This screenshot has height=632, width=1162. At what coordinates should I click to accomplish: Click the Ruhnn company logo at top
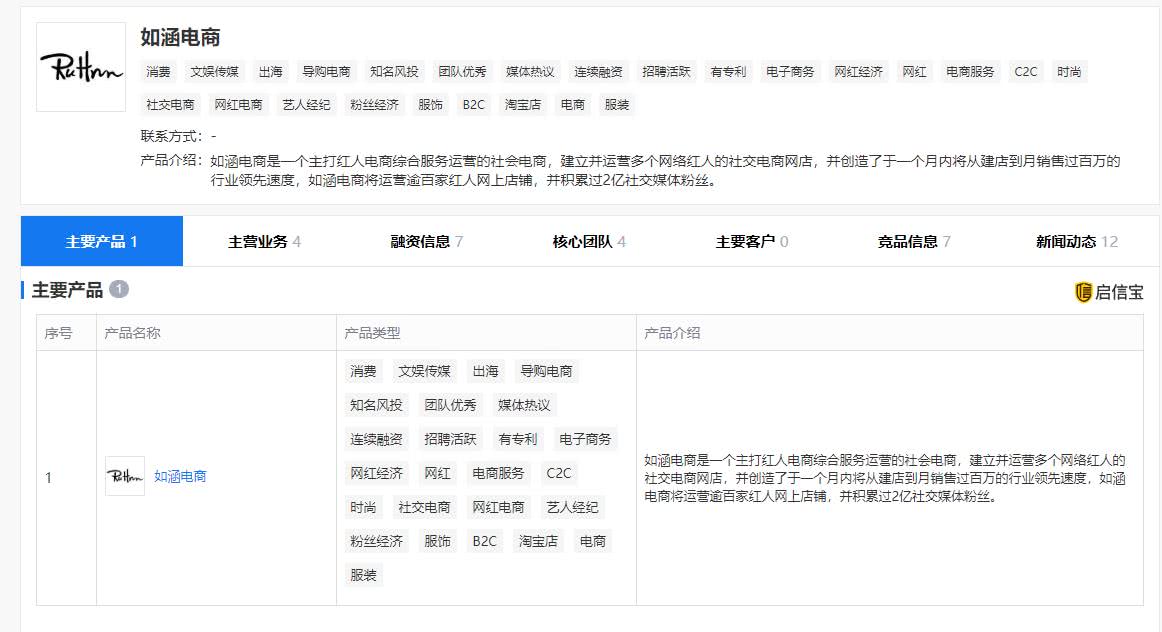coord(81,67)
